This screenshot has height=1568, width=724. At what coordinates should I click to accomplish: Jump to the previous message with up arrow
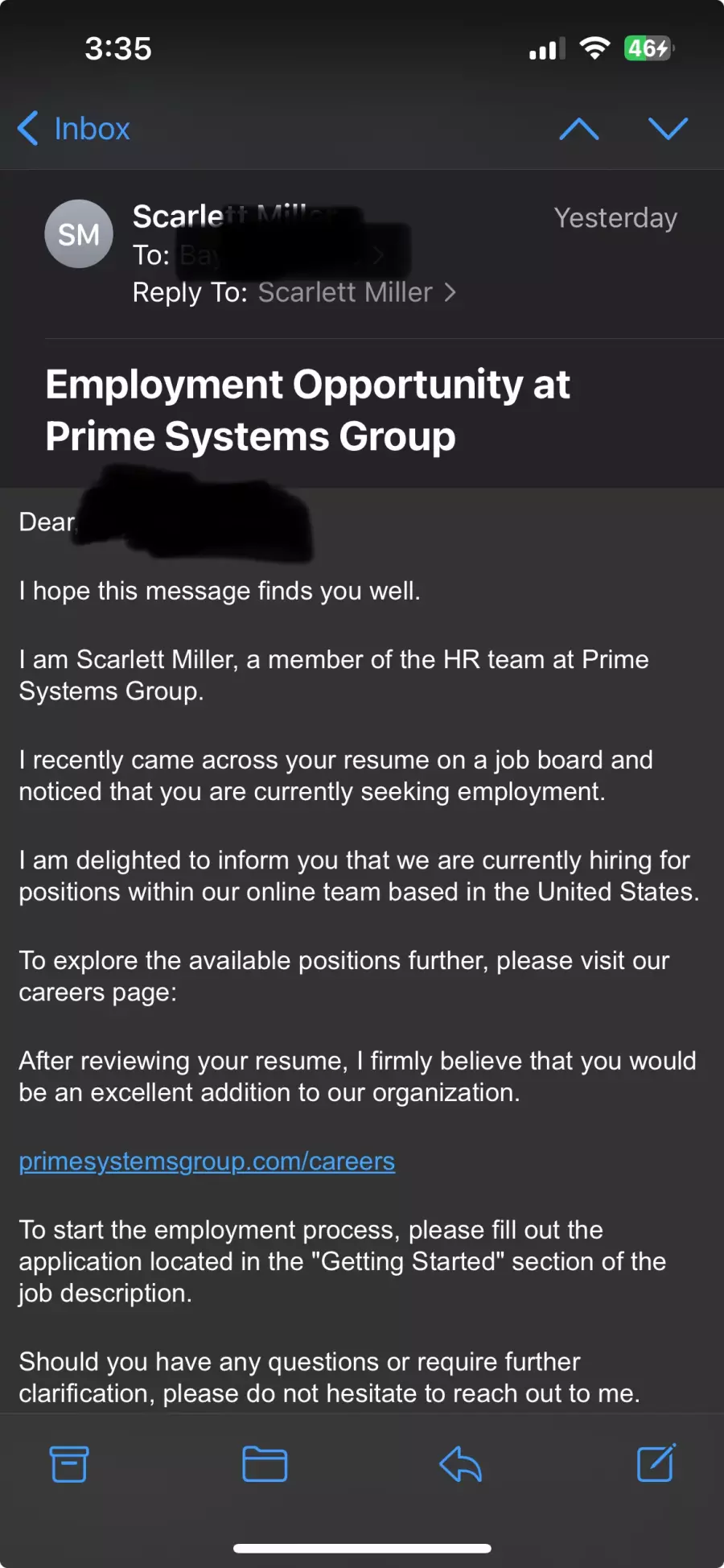(x=579, y=129)
